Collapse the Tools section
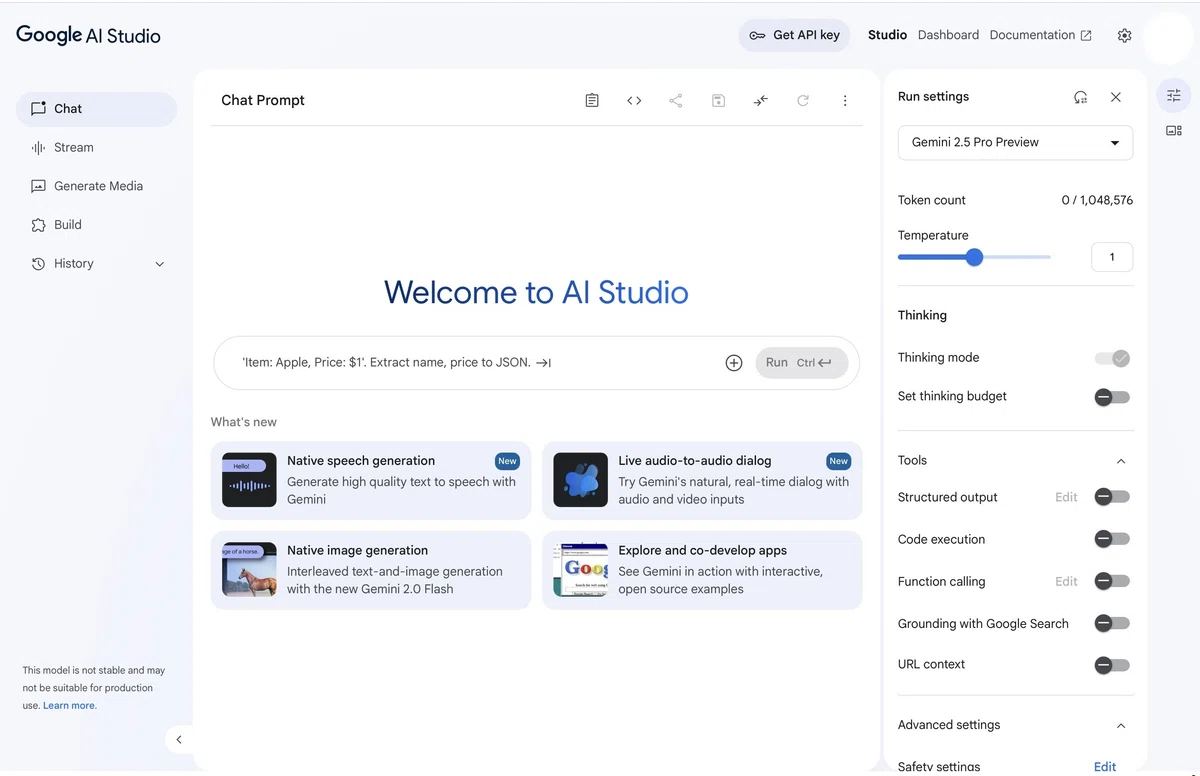Image resolution: width=1200 pixels, height=776 pixels. [x=1121, y=461]
